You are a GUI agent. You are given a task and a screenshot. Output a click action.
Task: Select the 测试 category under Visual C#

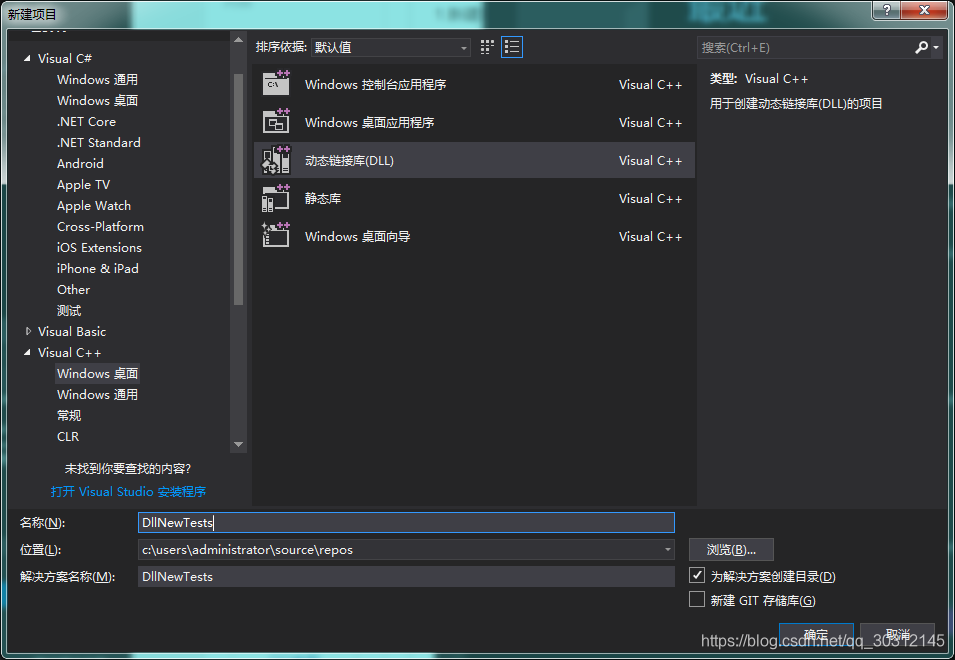[69, 311]
